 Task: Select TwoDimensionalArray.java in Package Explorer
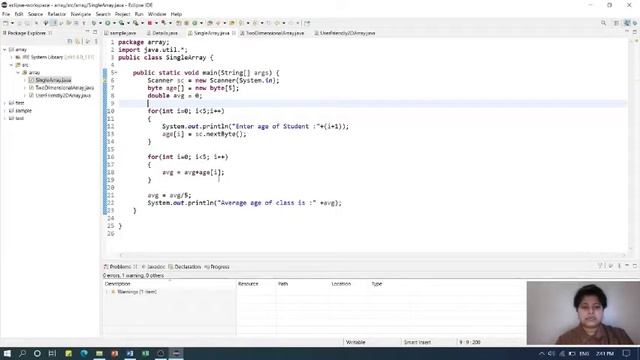click(61, 88)
